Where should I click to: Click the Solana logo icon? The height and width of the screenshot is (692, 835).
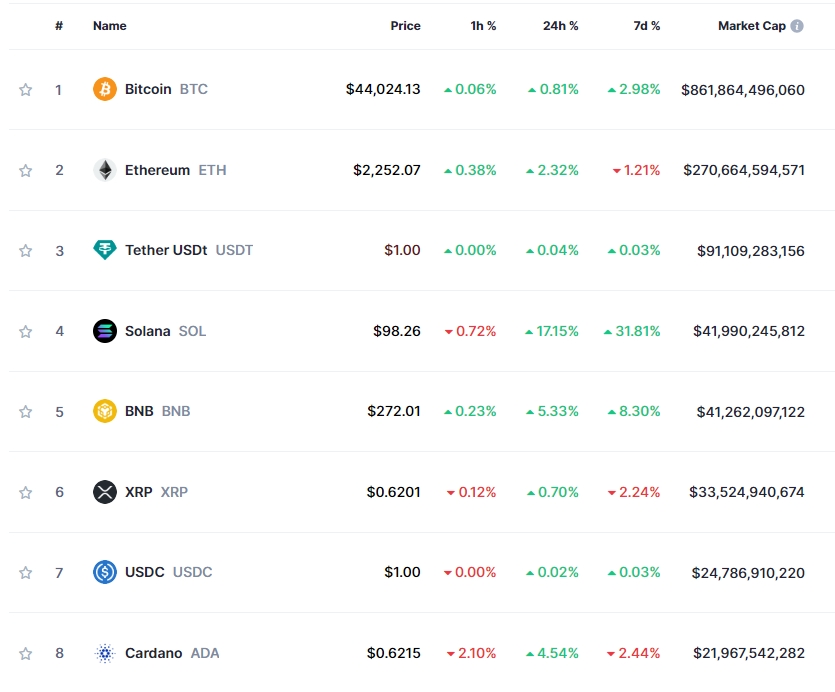tap(102, 331)
